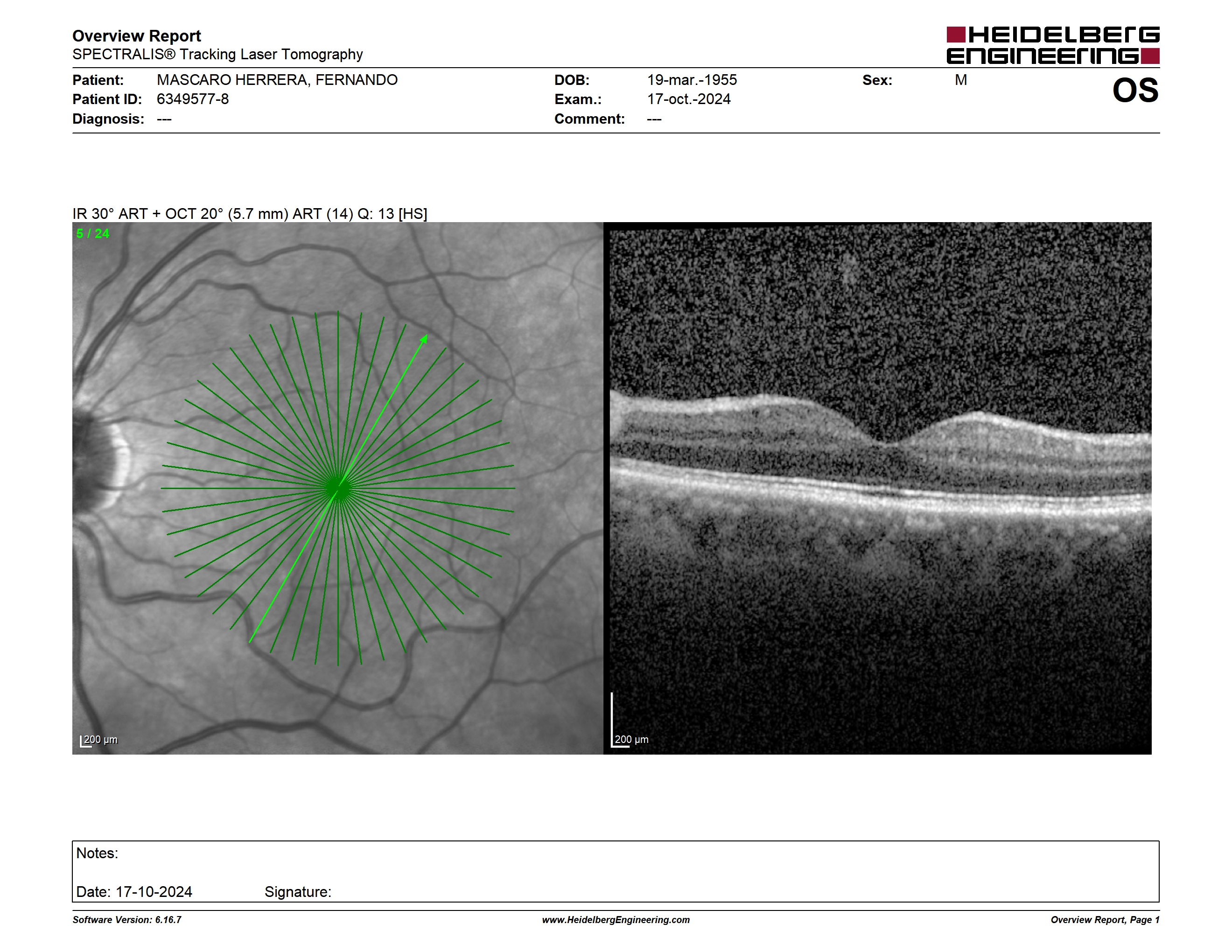The width and height of the screenshot is (1232, 952).
Task: Select DOB value 19-mar.-1955
Action: pos(692,80)
